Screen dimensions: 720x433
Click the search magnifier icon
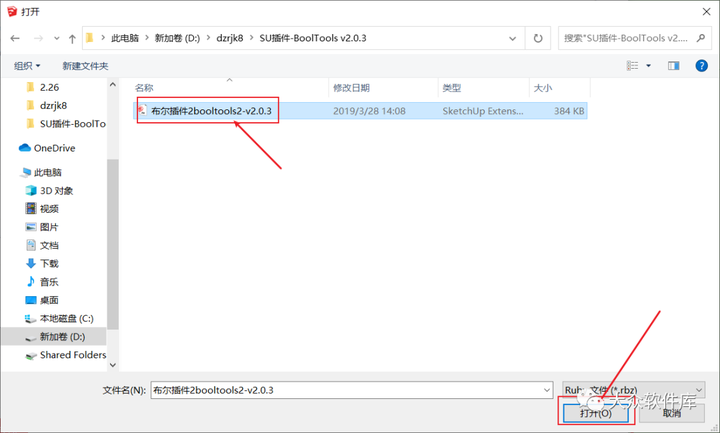(700, 38)
